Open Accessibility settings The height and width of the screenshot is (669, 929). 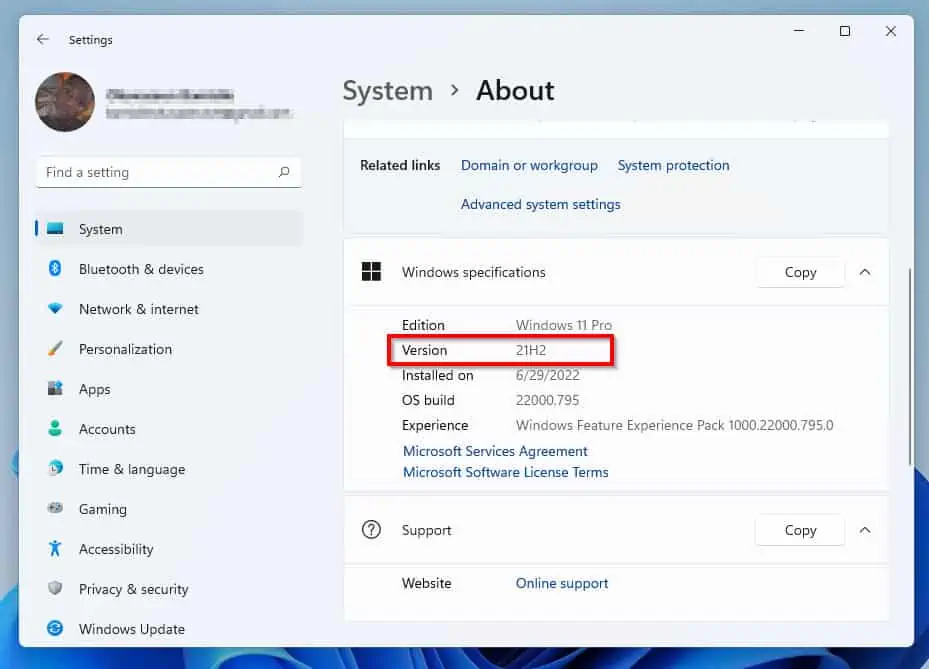pyautogui.click(x=169, y=549)
